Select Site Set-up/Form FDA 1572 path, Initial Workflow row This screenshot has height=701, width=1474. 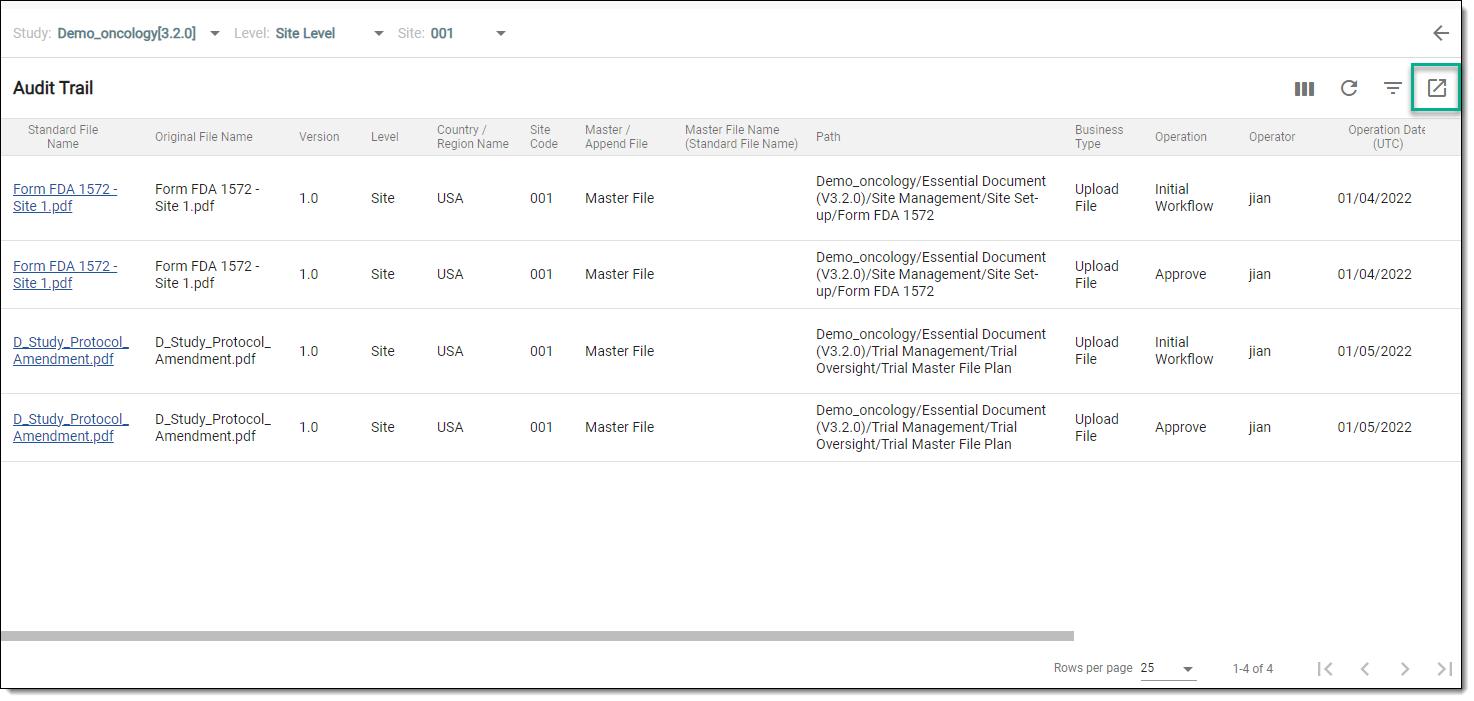coord(931,198)
